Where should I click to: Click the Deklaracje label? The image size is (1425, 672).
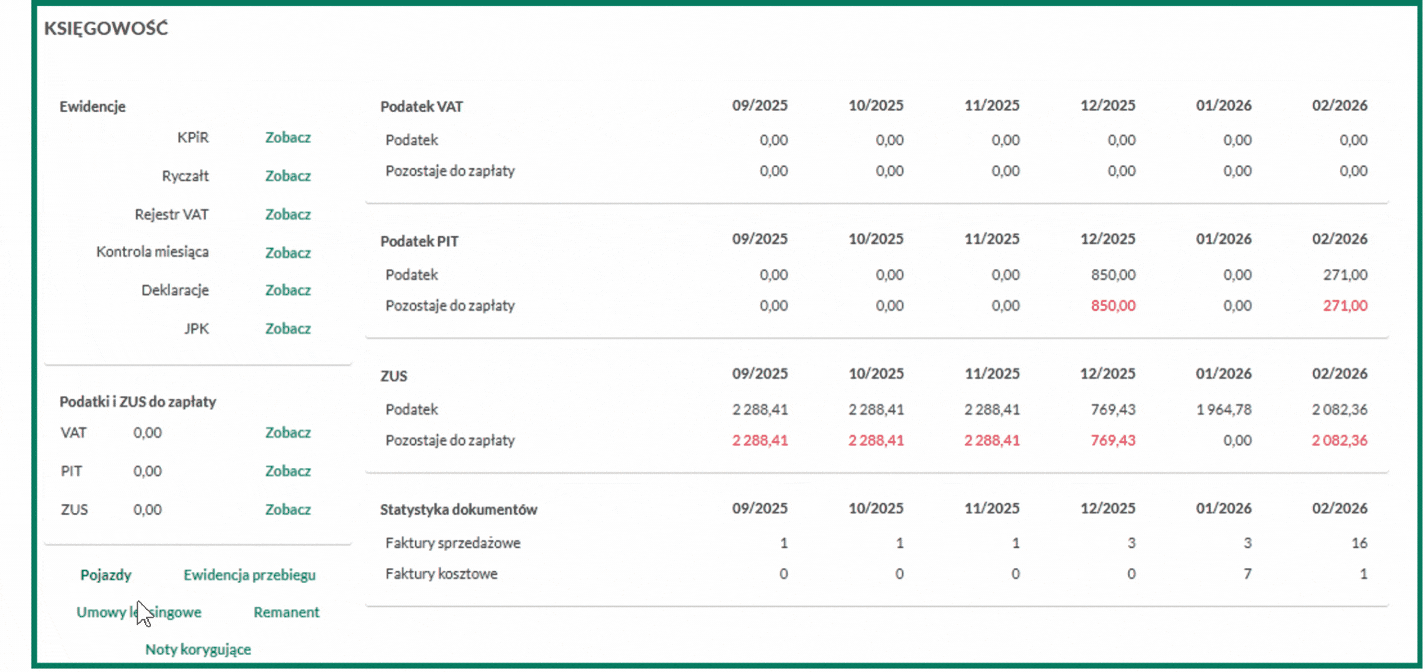coord(175,290)
